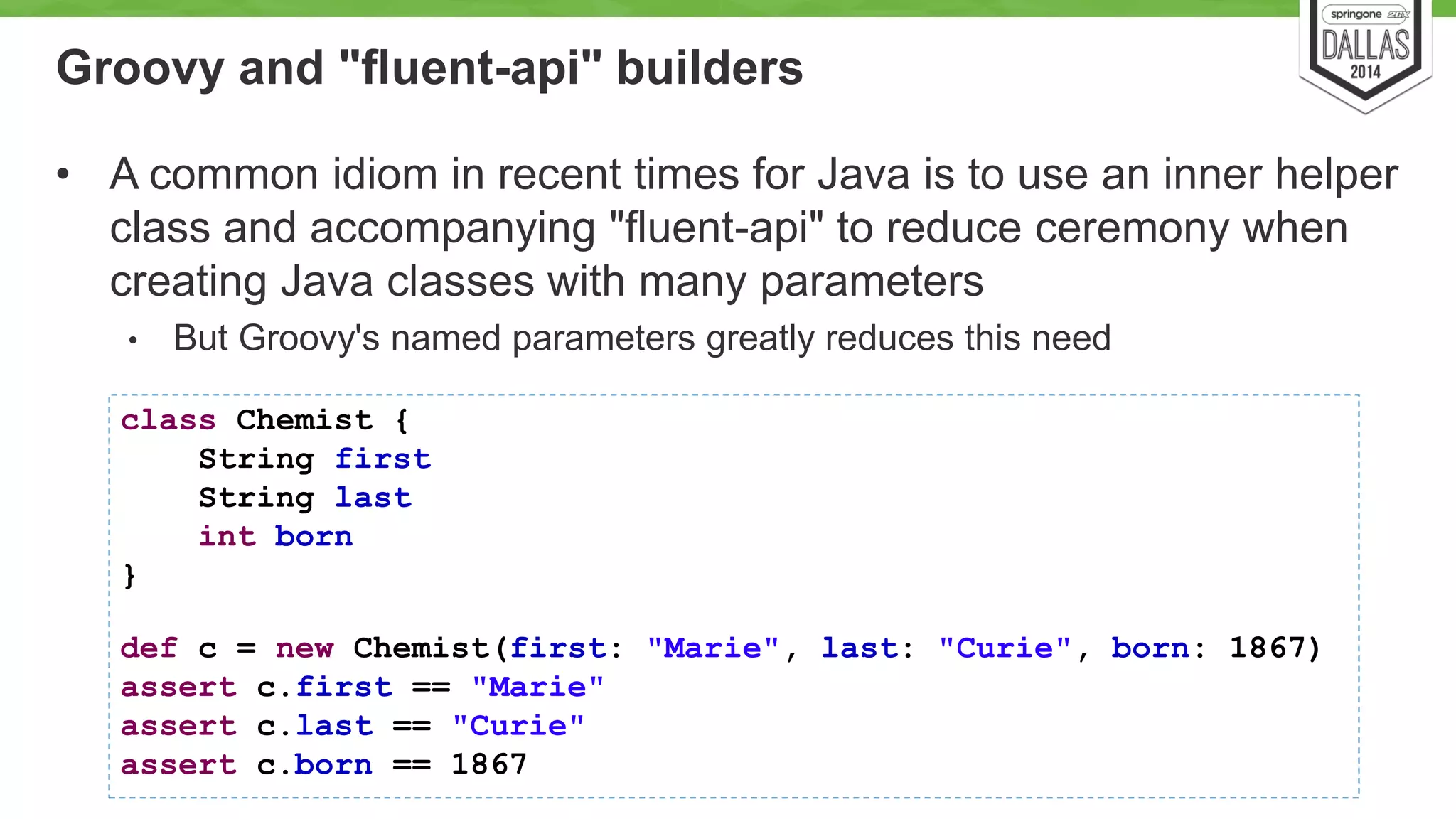Click the "Curie" string in the constructor call
The width and height of the screenshot is (1456, 819).
click(x=1004, y=648)
